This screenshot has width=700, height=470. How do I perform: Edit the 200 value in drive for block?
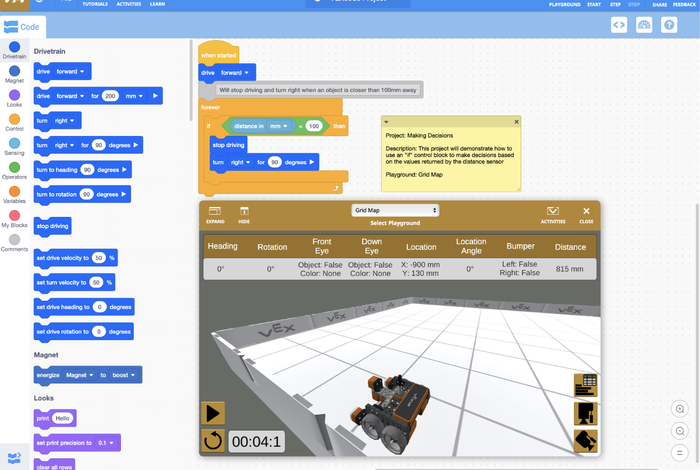[110, 96]
